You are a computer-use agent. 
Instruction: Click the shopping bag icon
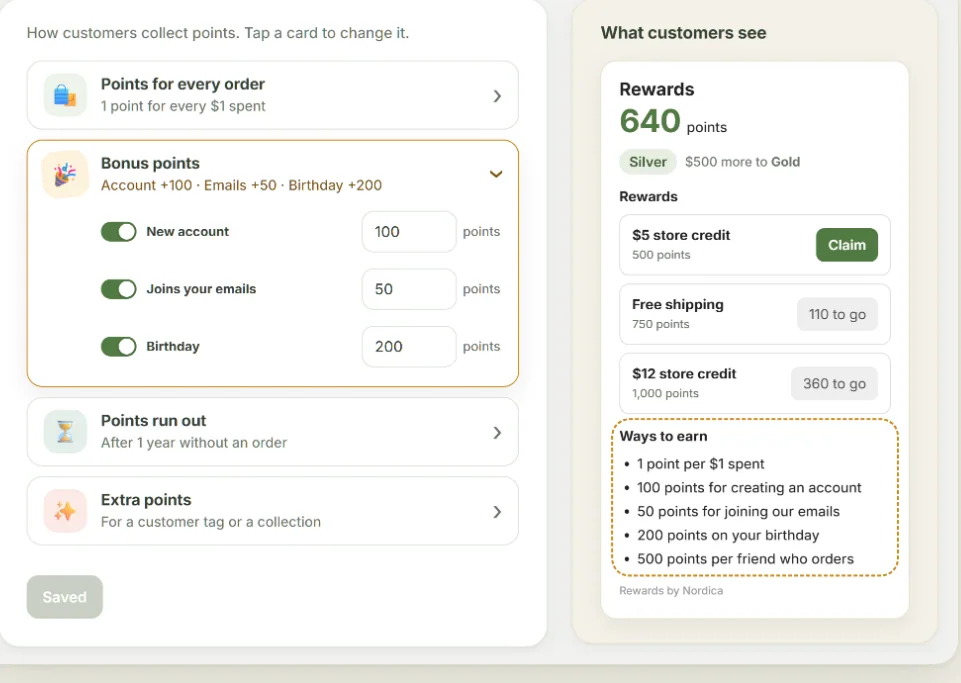(65, 95)
